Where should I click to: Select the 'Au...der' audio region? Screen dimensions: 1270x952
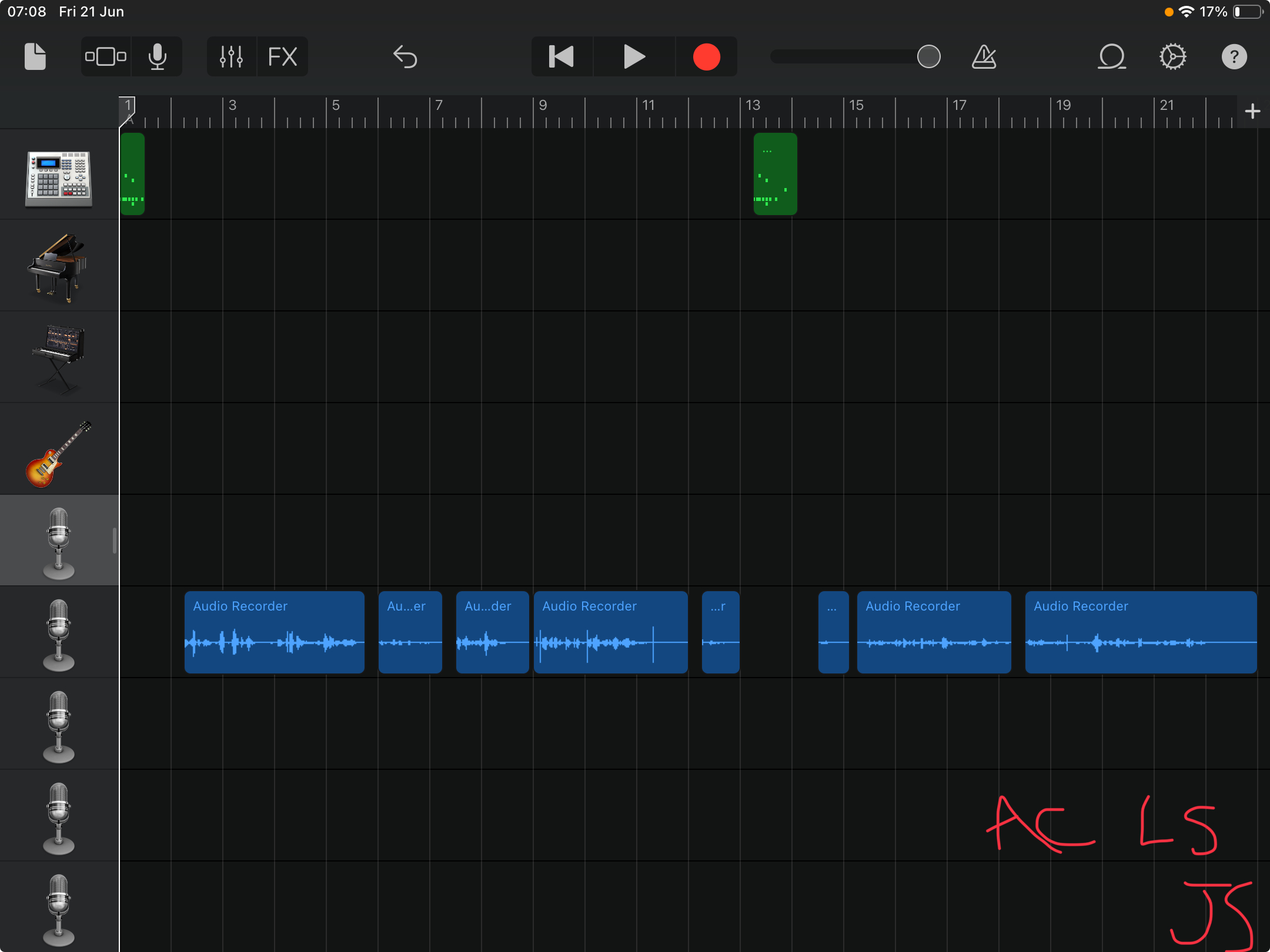point(493,632)
